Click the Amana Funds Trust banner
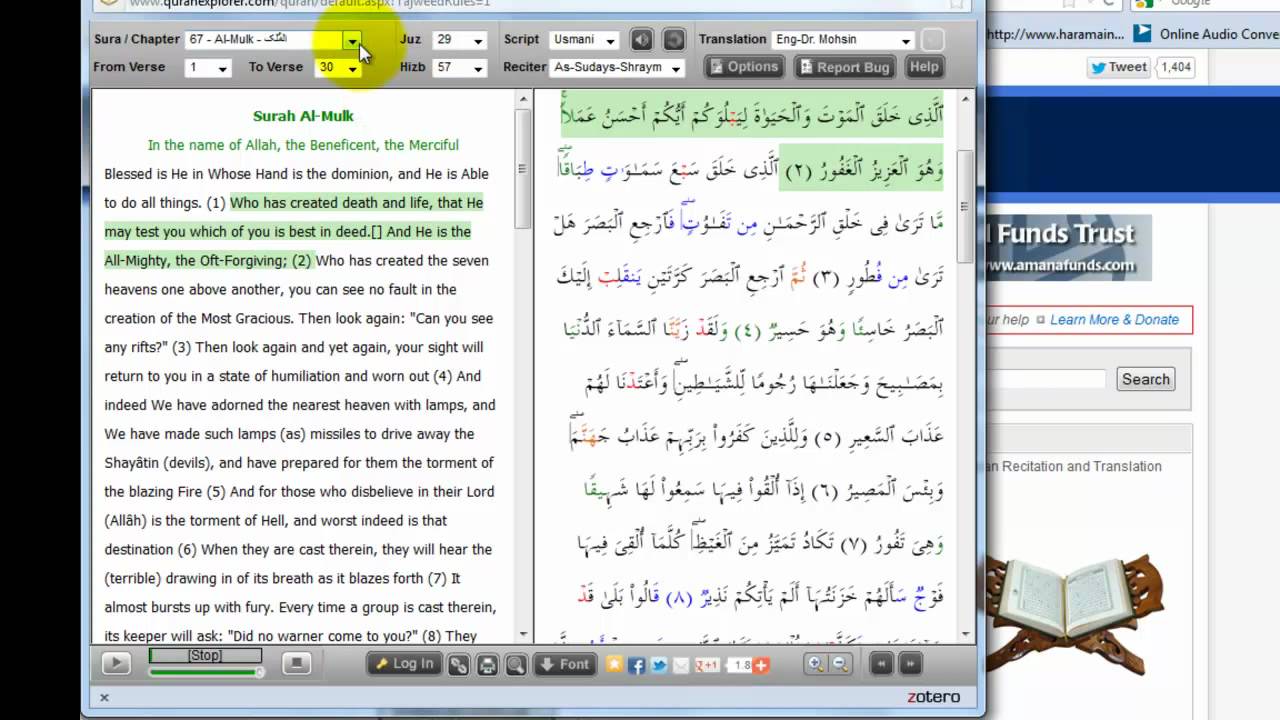 point(1069,248)
